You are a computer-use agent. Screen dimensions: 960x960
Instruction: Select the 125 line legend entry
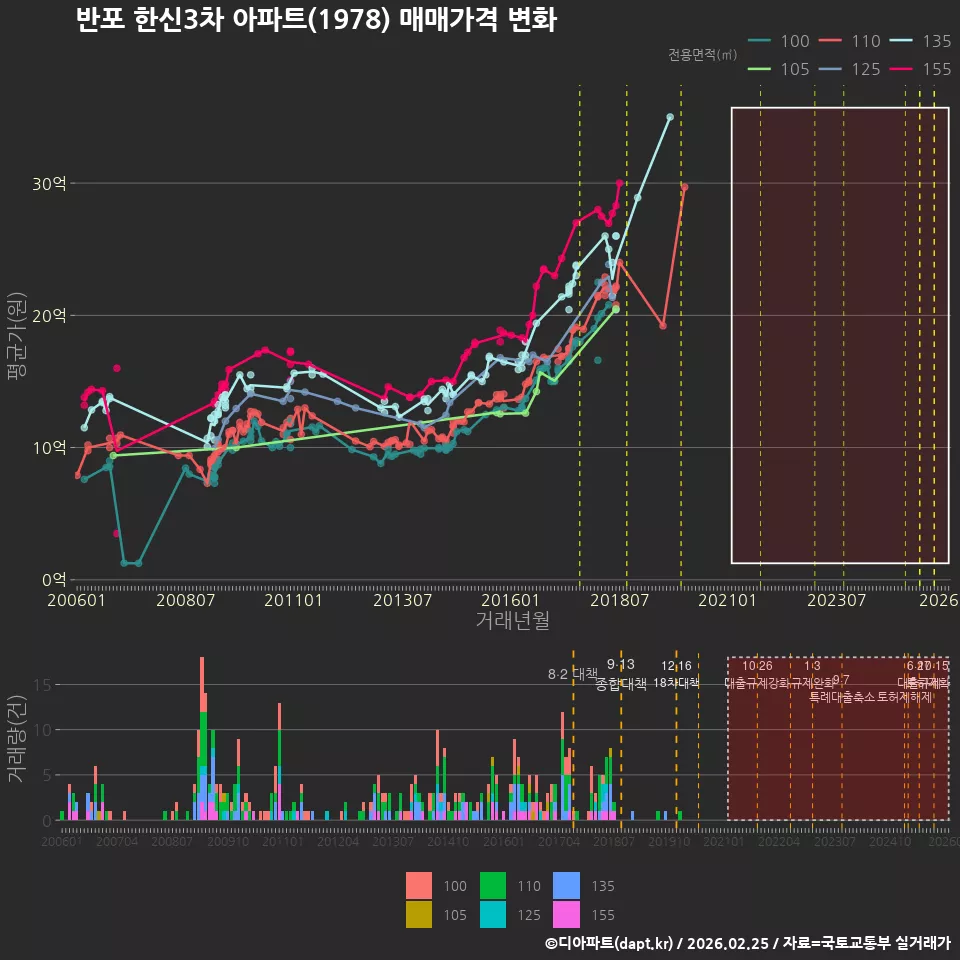[x=850, y=69]
